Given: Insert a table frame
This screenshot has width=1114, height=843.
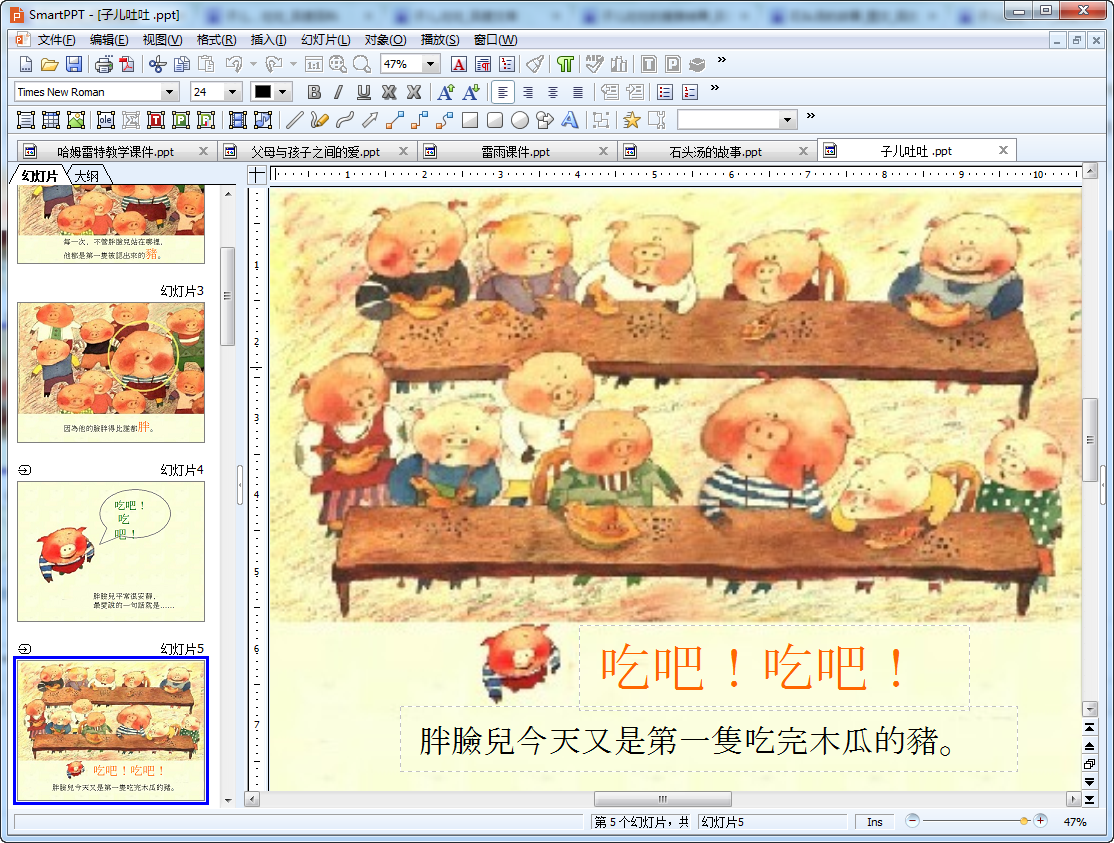Looking at the screenshot, I should pos(50,120).
